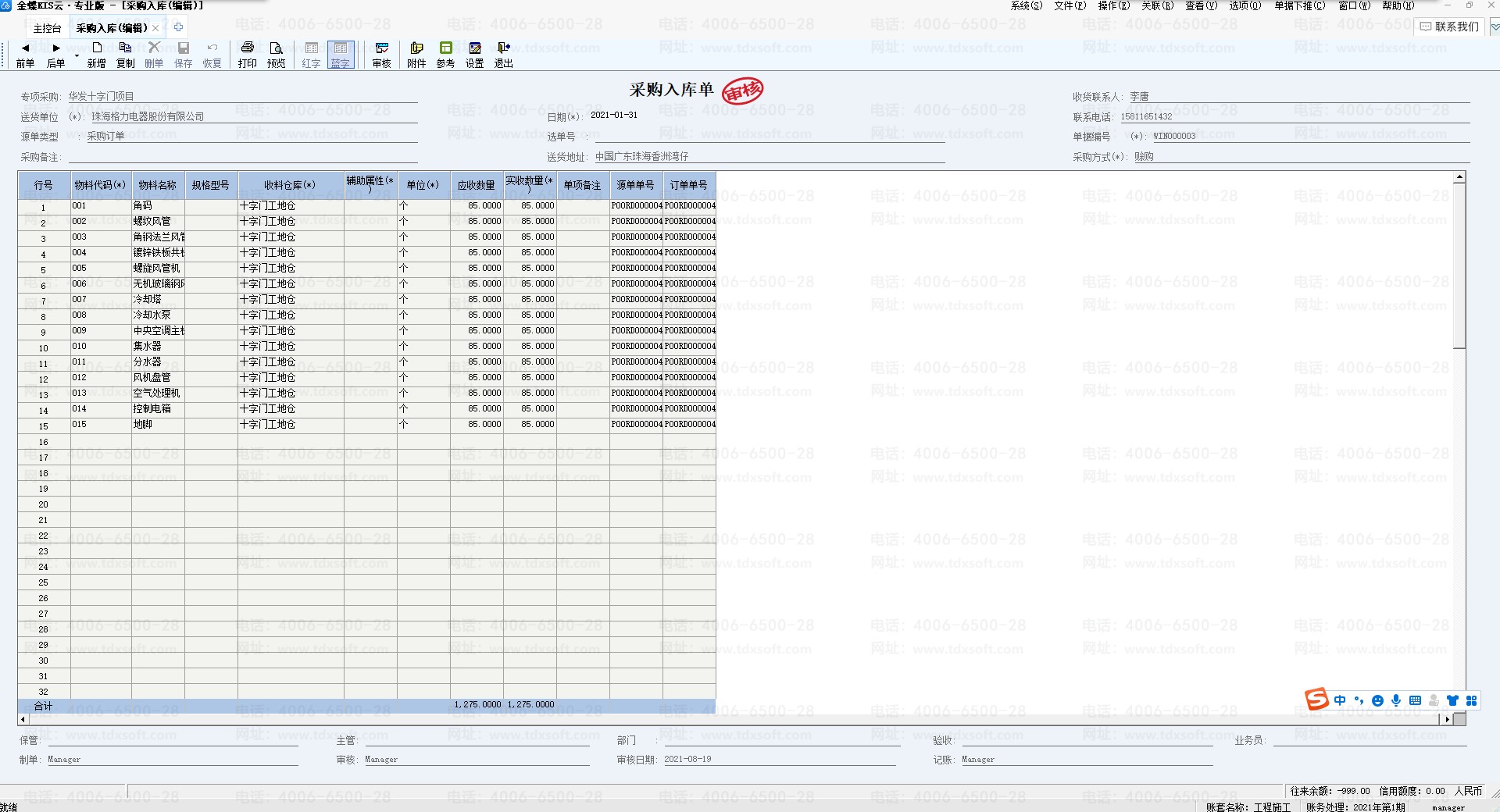Go to previous document with 前单
The width and height of the screenshot is (1500, 812).
click(25, 55)
